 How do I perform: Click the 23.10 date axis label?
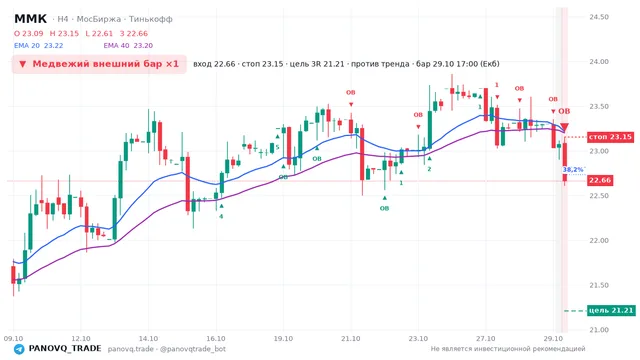tap(418, 339)
